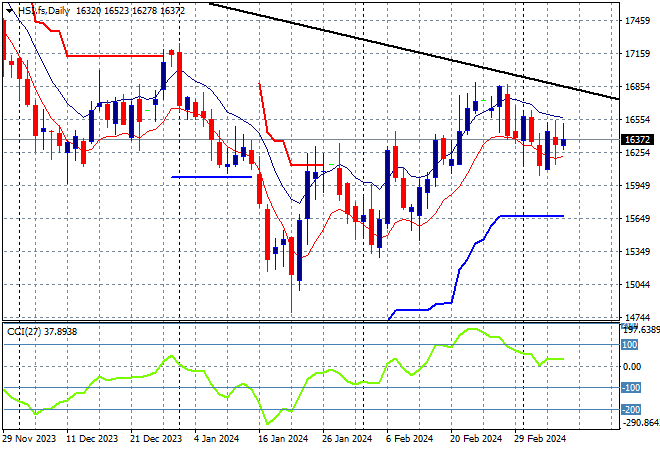Select the 15949 price axis label
The image size is (660, 450).
(x=638, y=186)
